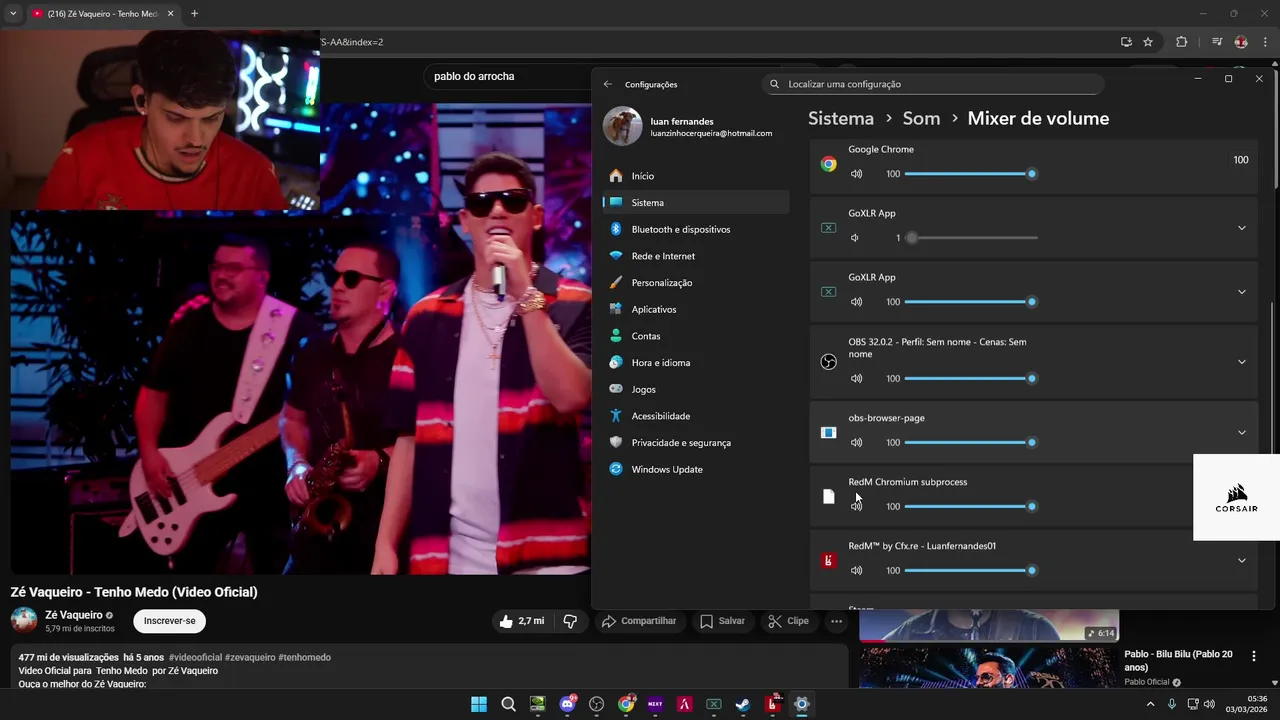Bookmark this page with star icon
This screenshot has width=1280, height=720.
[1148, 42]
